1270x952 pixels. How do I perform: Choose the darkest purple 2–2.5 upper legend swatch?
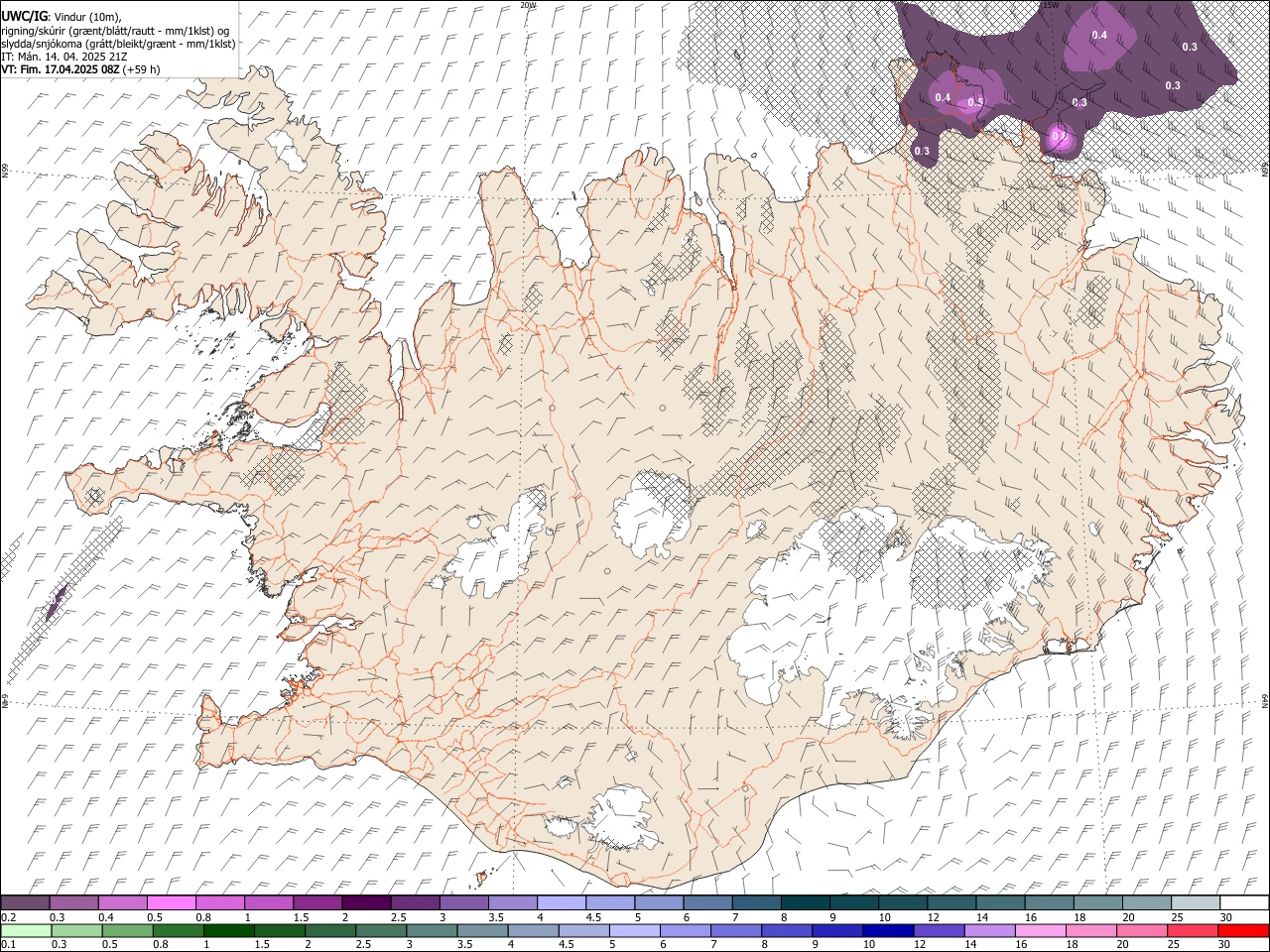366,902
